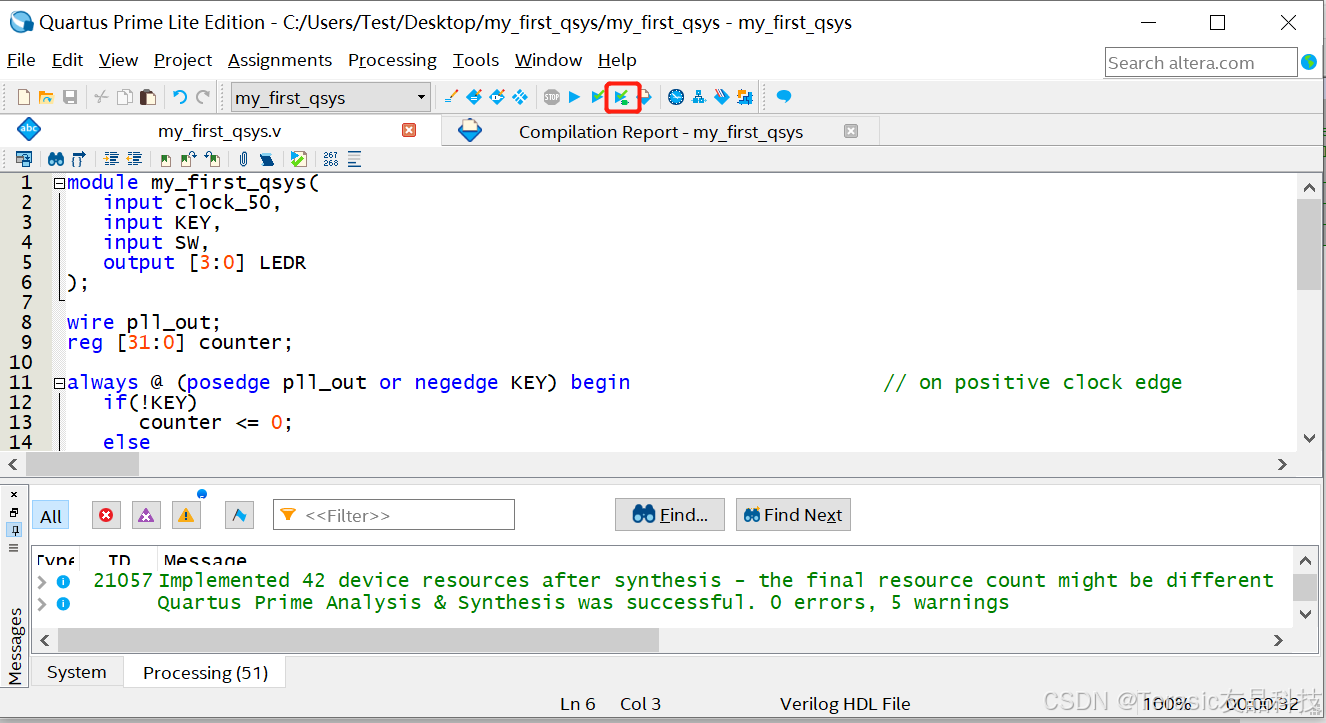Expand the Analysis & Synthesis successful message
The image size is (1326, 723).
tap(41, 603)
